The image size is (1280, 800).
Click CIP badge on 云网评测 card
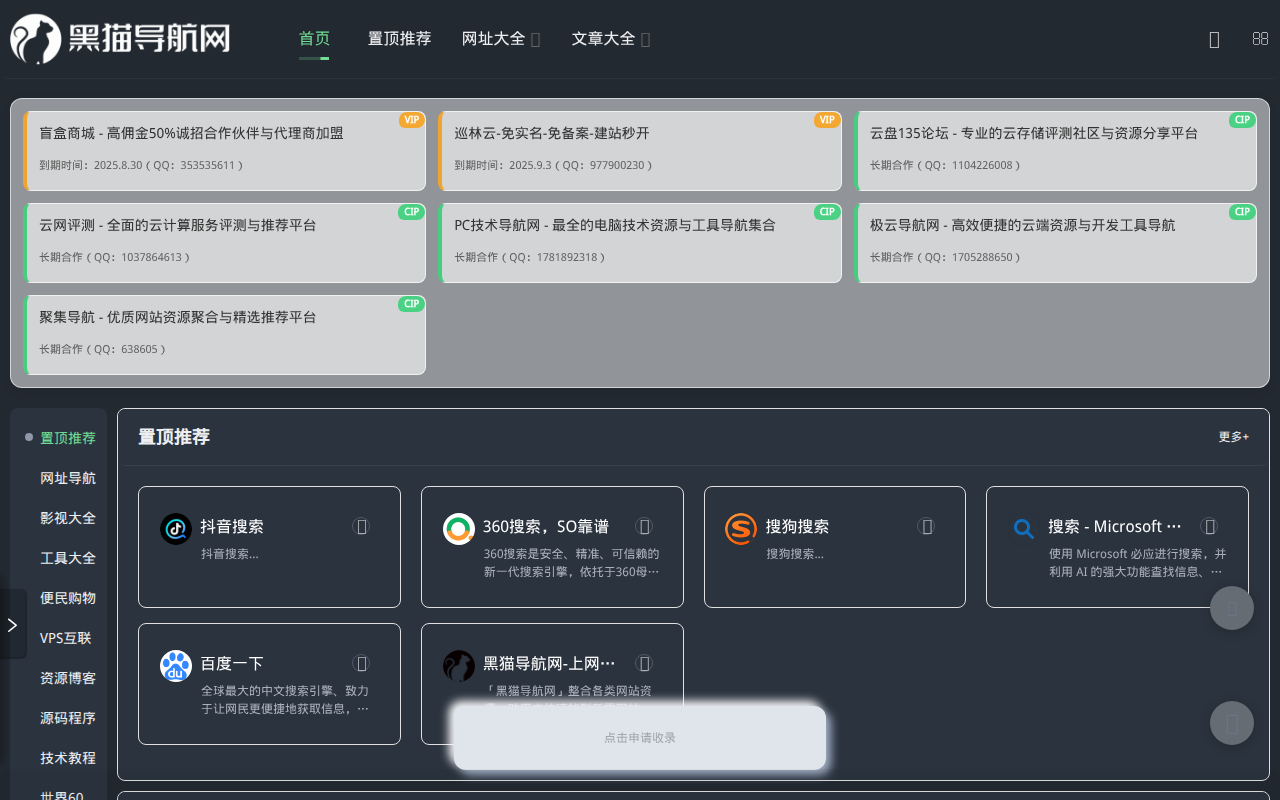coord(411,212)
